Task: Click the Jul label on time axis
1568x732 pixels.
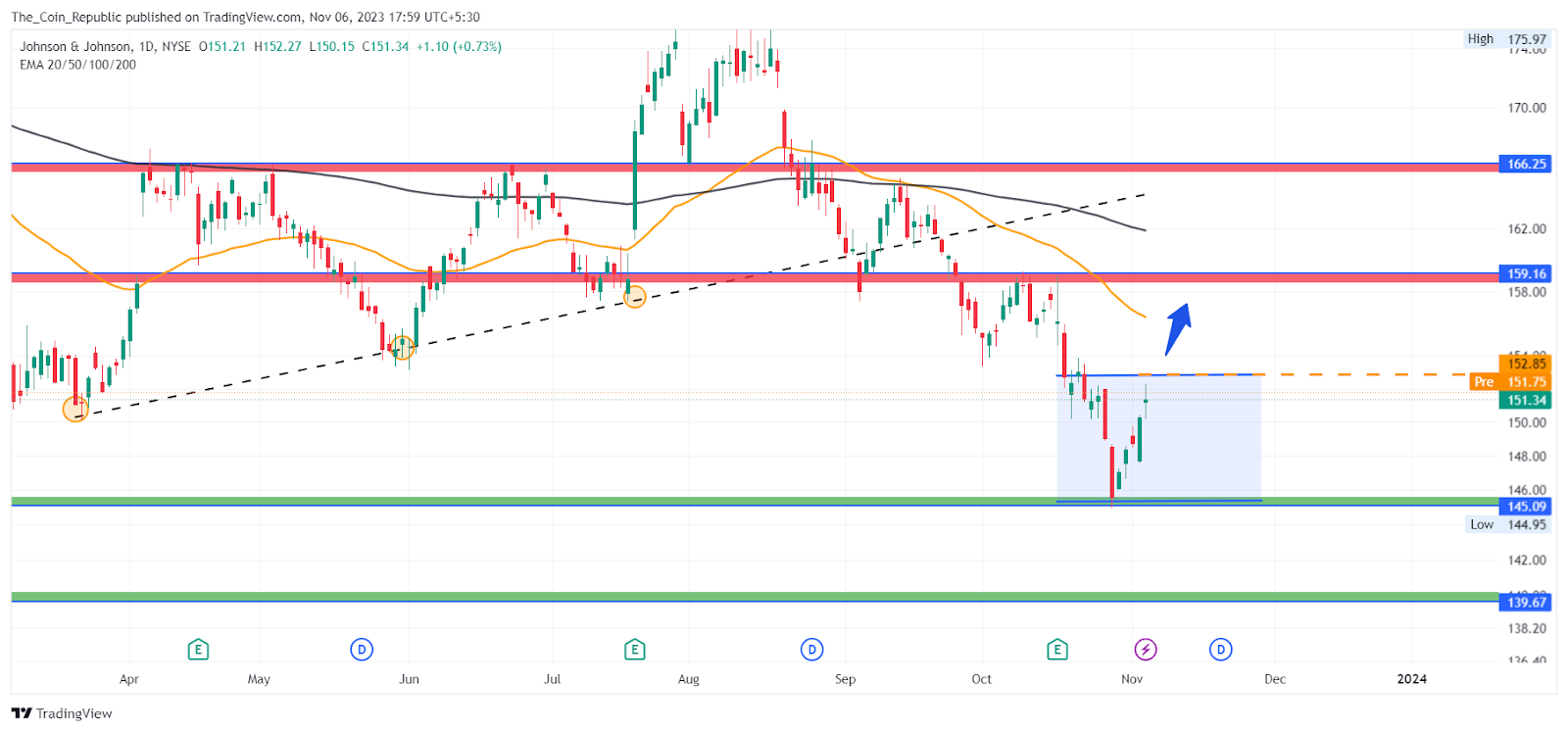Action: (x=553, y=679)
